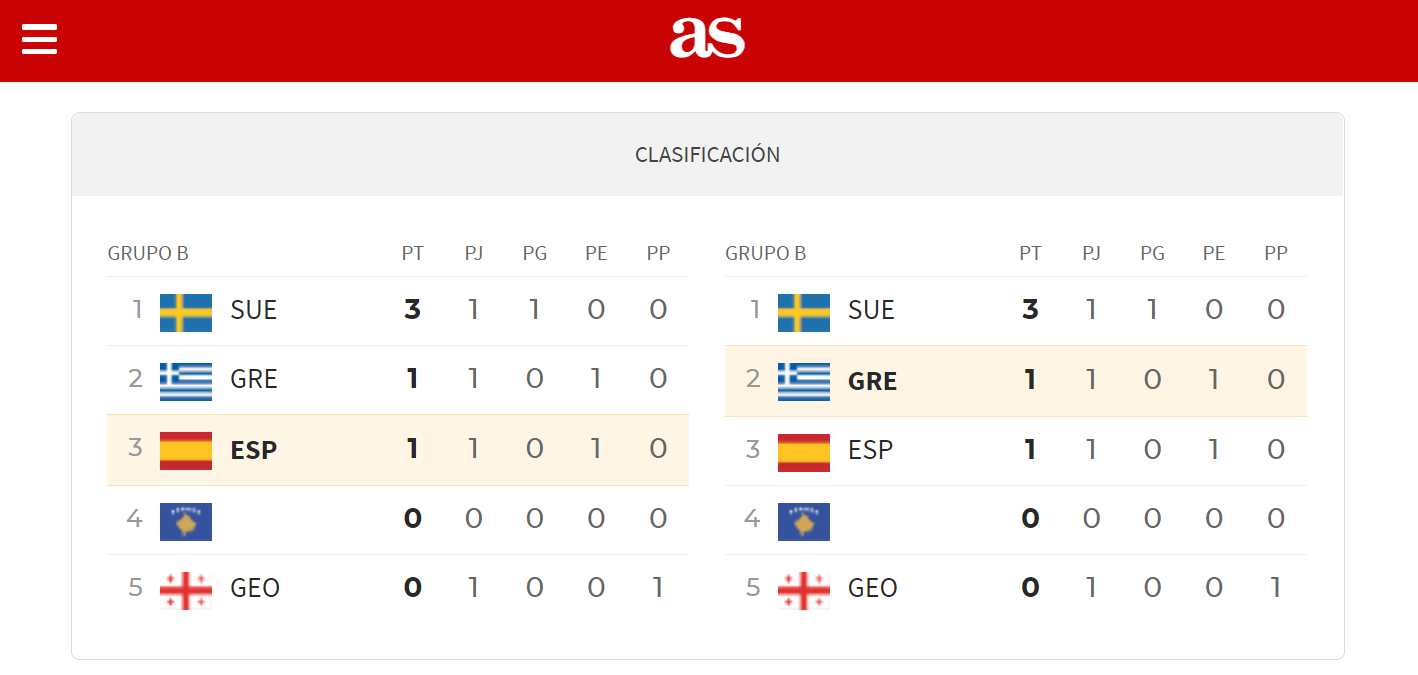This screenshot has height=675, width=1418.
Task: Open the hamburger menu icon
Action: tap(39, 40)
